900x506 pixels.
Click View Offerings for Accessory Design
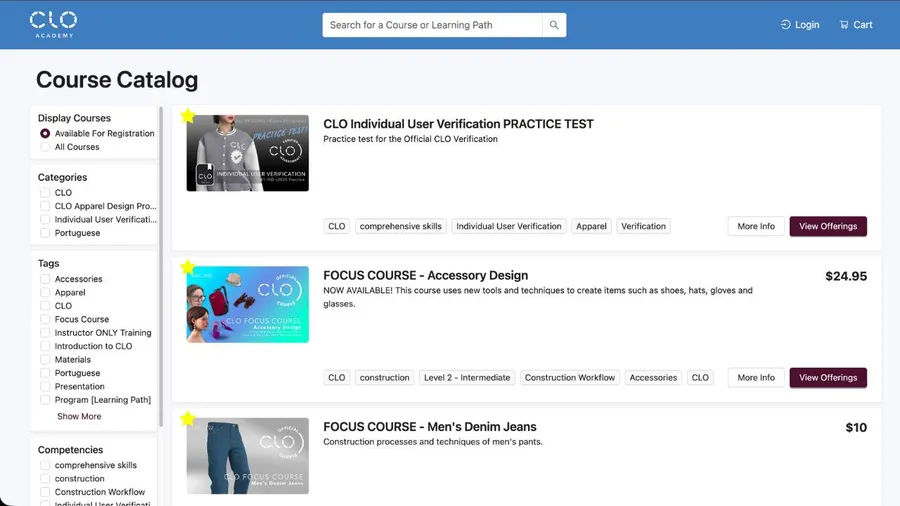(828, 377)
